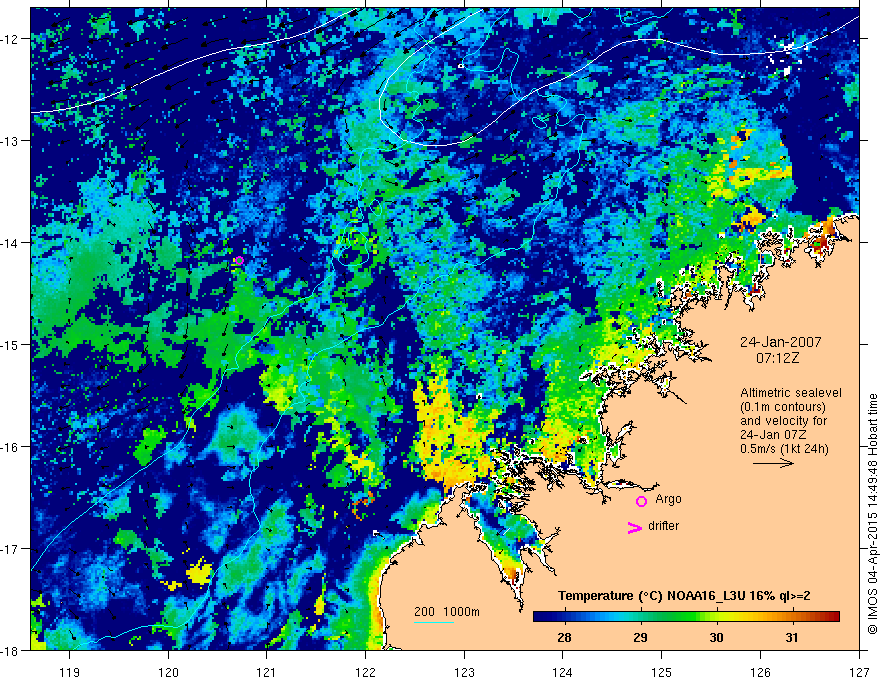The height and width of the screenshot is (680, 880).
Task: Click the colorbar value "29"
Action: (640, 637)
